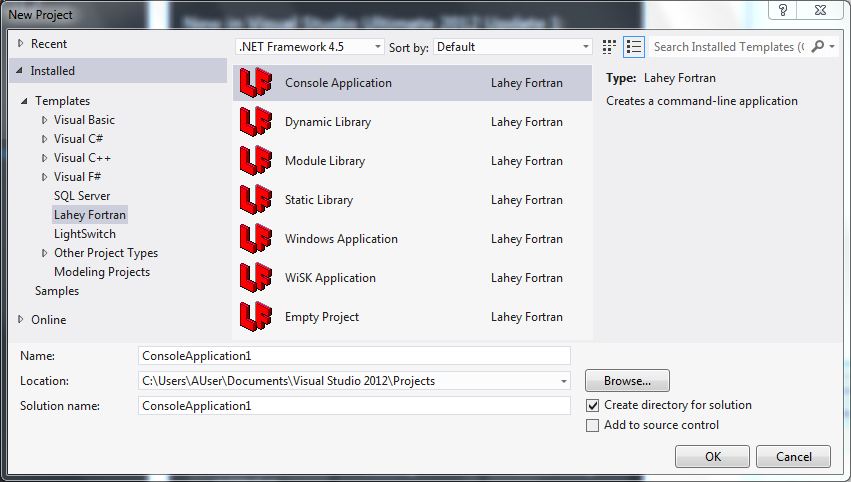Select Visual C# category label
Screen dimensions: 851x482
tap(78, 139)
